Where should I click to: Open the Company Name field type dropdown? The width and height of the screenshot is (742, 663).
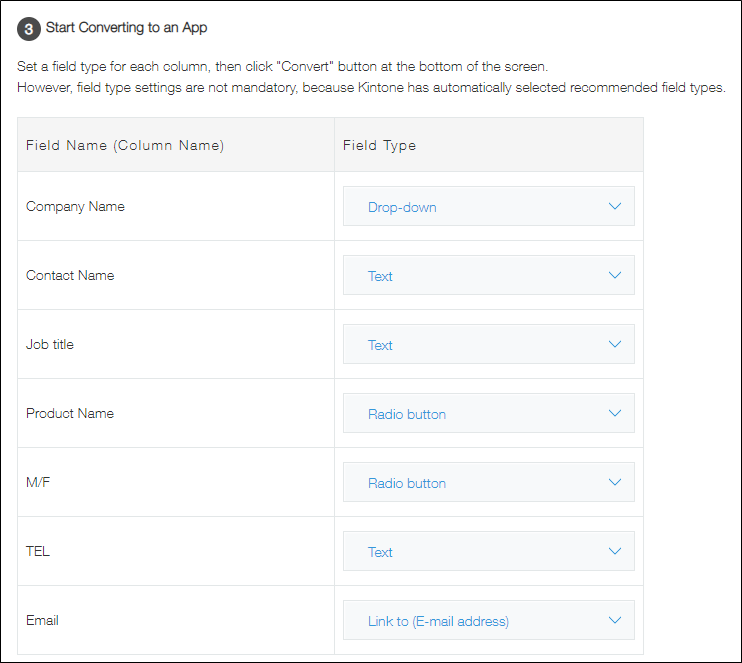coord(488,207)
